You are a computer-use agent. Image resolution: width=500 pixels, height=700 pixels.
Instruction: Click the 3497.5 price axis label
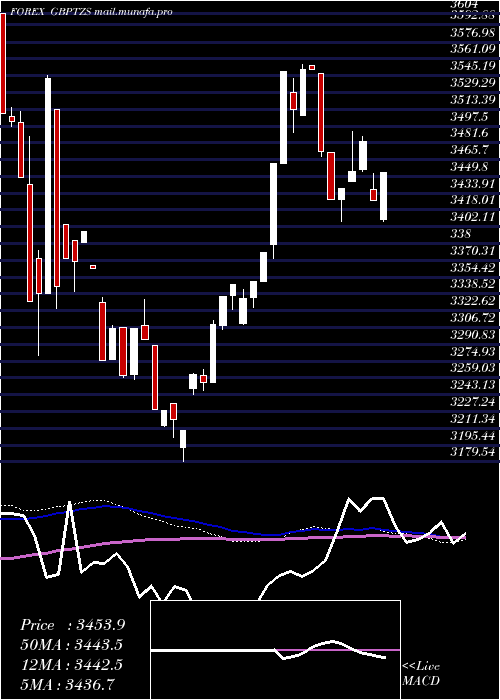point(469,117)
